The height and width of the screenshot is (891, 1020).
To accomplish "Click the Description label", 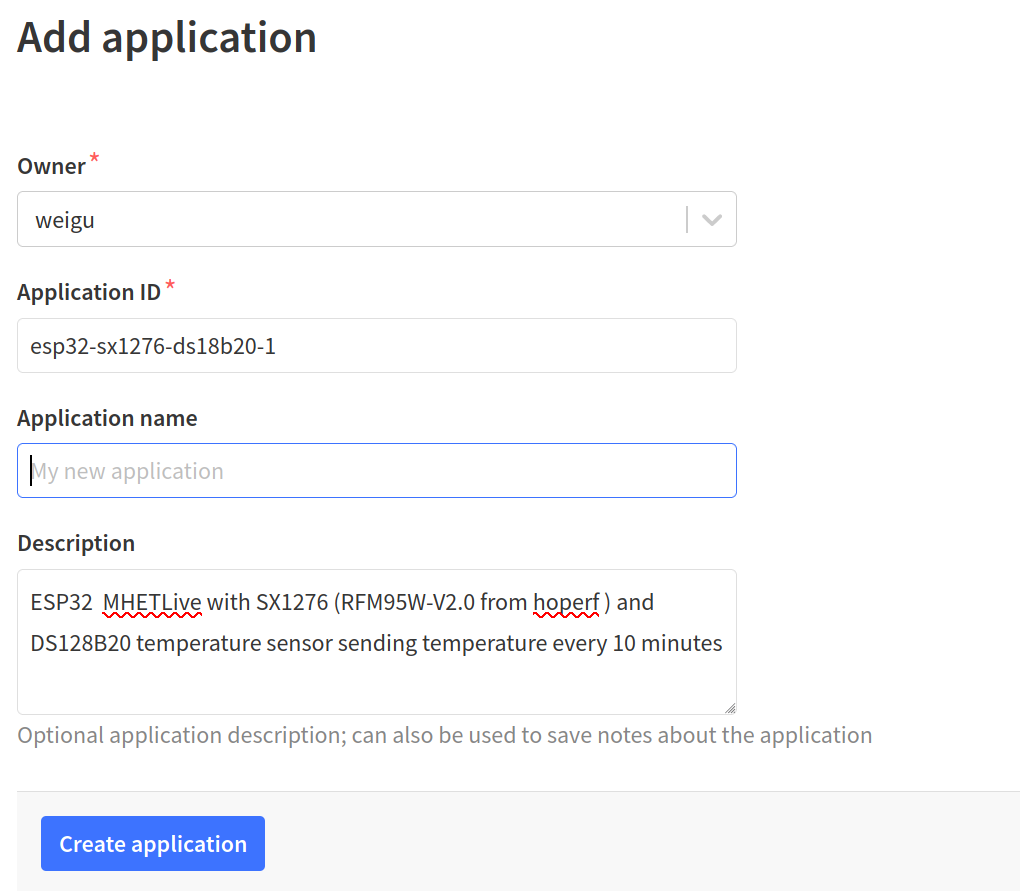I will 76,544.
